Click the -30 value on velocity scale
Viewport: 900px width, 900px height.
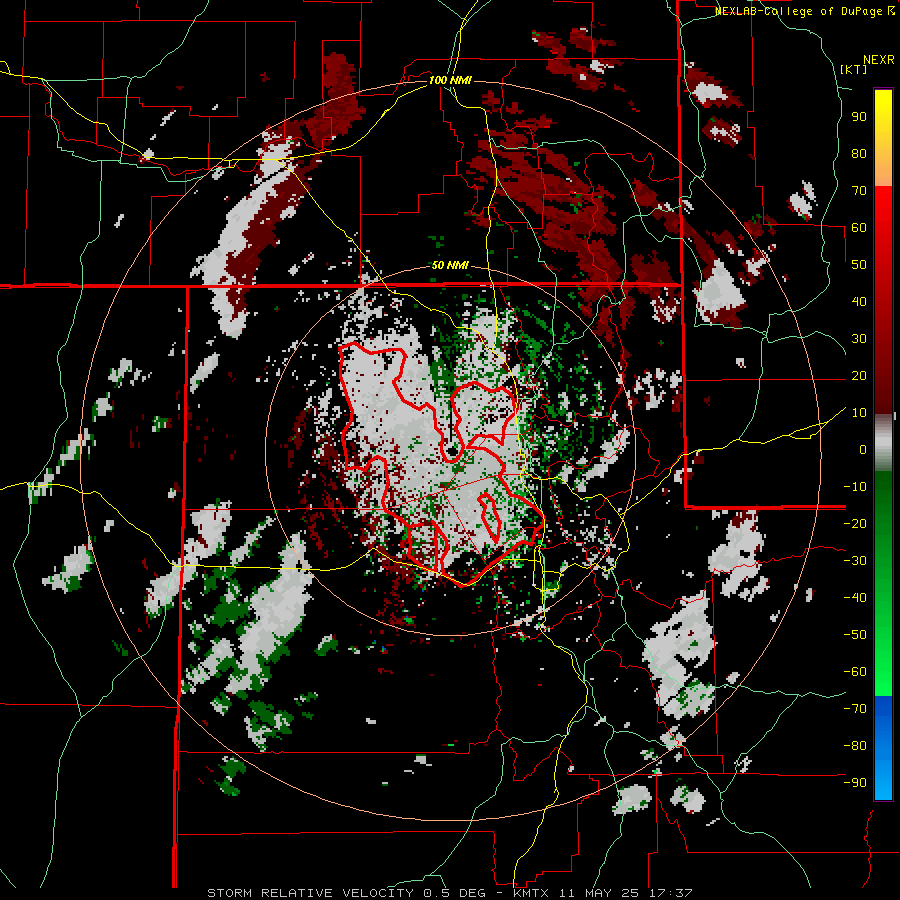pos(855,561)
